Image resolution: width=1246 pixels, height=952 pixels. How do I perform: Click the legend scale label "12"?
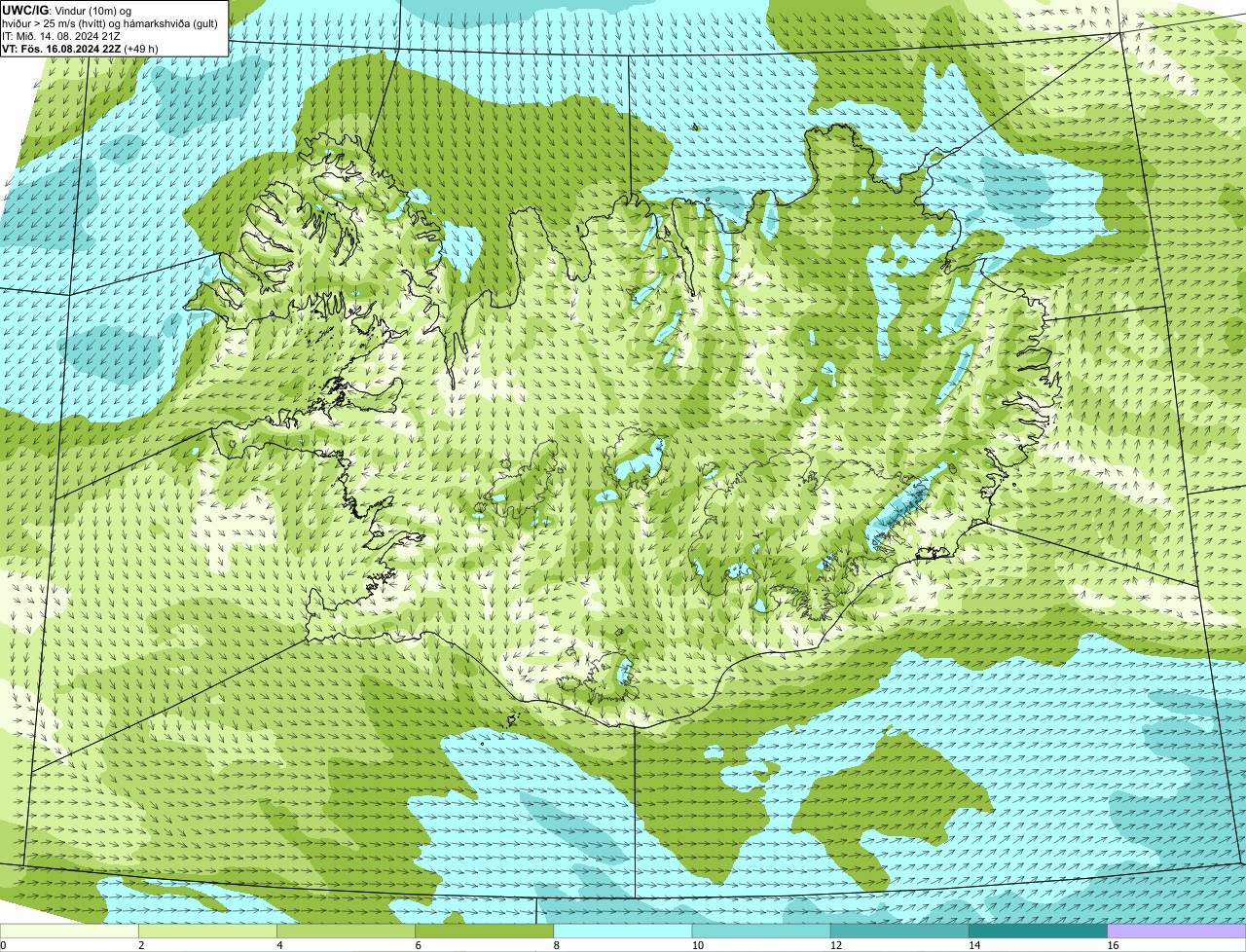click(x=835, y=945)
